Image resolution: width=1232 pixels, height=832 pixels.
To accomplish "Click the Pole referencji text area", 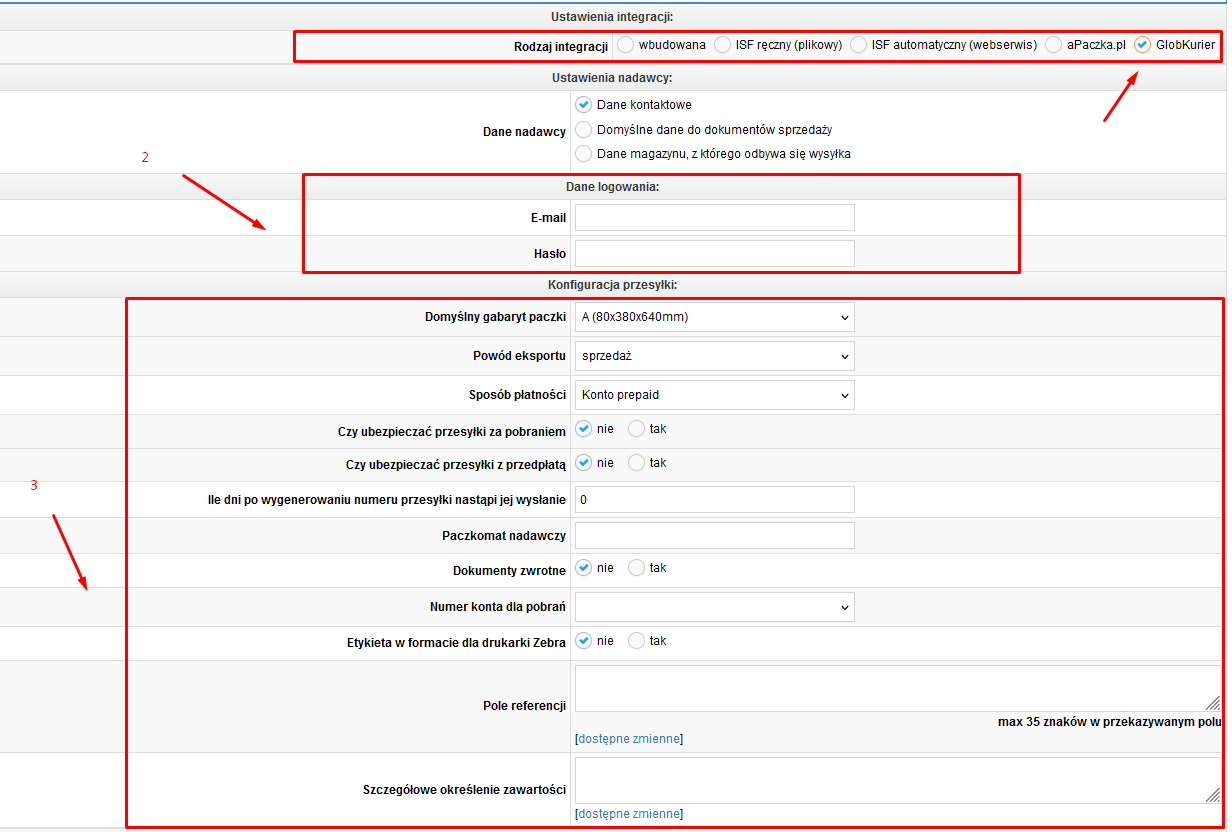I will pos(898,688).
